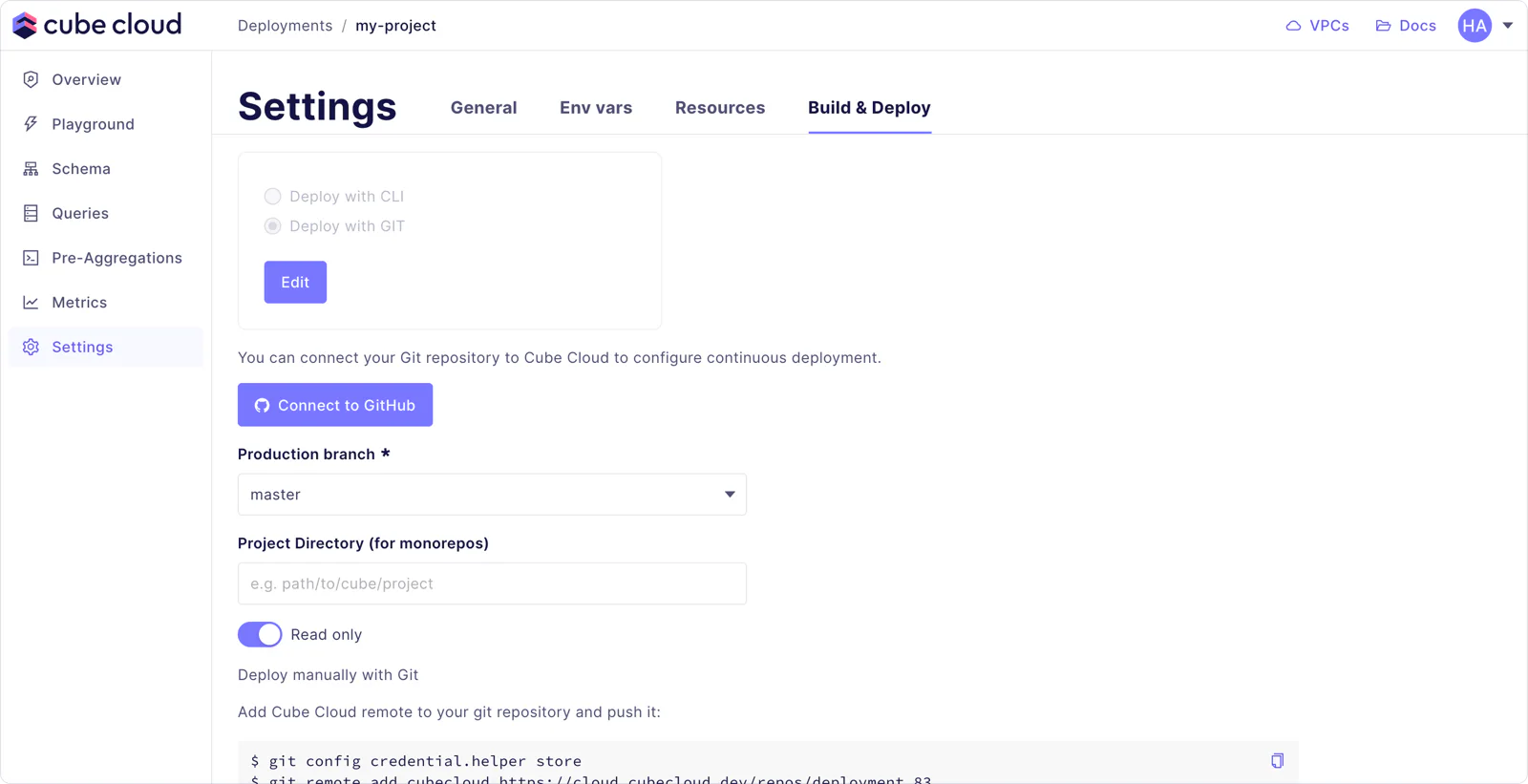
Task: Open the Docs link
Action: click(x=1406, y=26)
